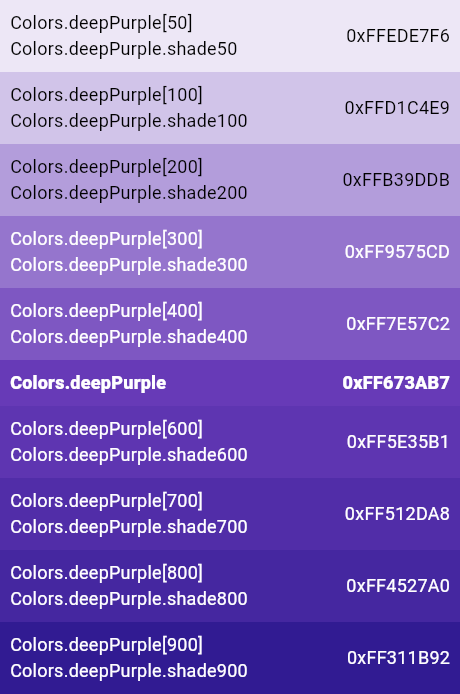Select the Colors.deepPurple[800] swatch
The height and width of the screenshot is (694, 460).
click(230, 586)
